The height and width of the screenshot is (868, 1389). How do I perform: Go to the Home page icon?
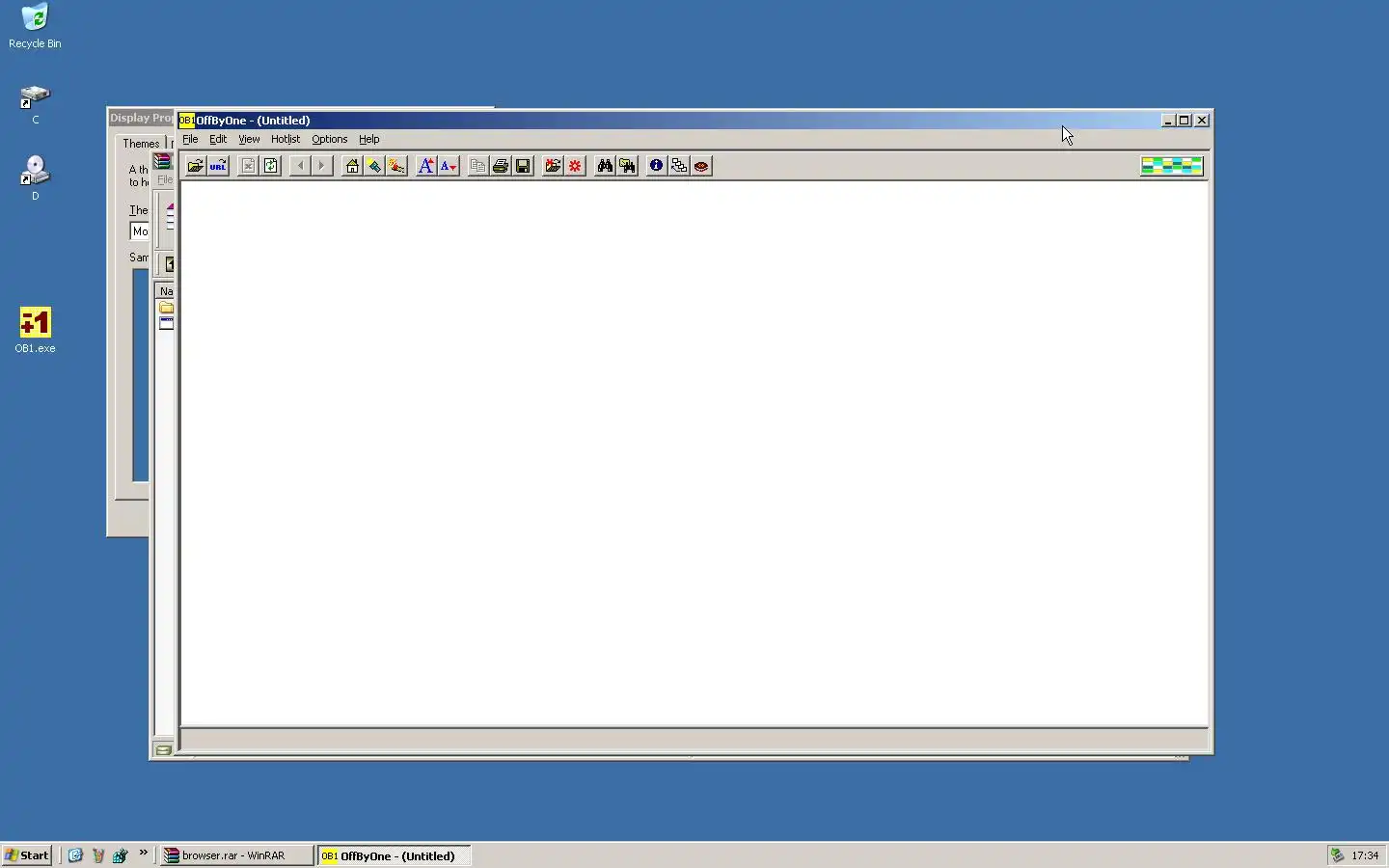[x=352, y=166]
